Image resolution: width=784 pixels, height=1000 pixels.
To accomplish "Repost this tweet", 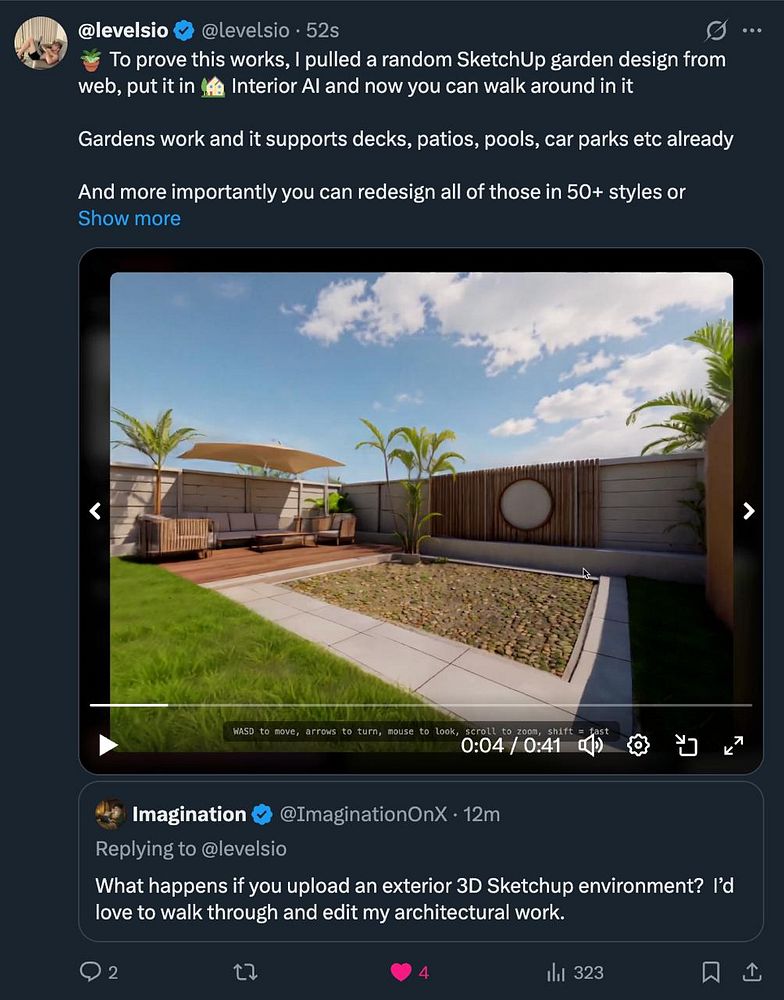I will coord(245,972).
